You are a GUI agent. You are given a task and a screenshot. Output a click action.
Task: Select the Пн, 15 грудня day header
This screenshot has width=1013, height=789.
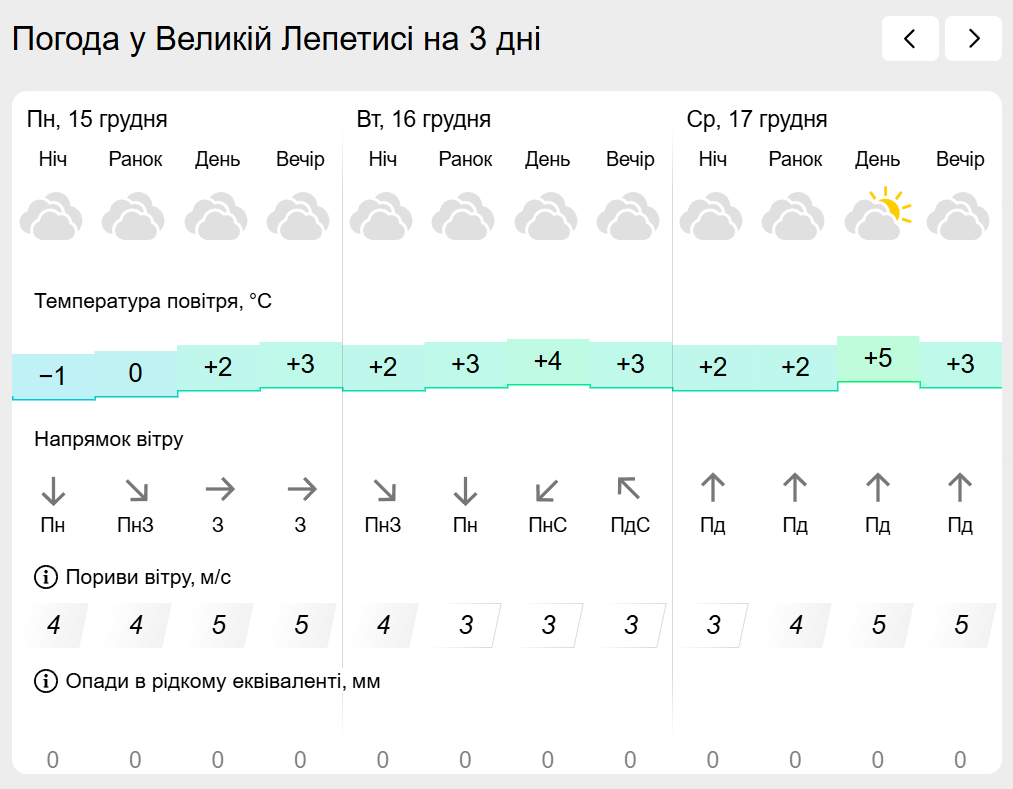click(97, 120)
